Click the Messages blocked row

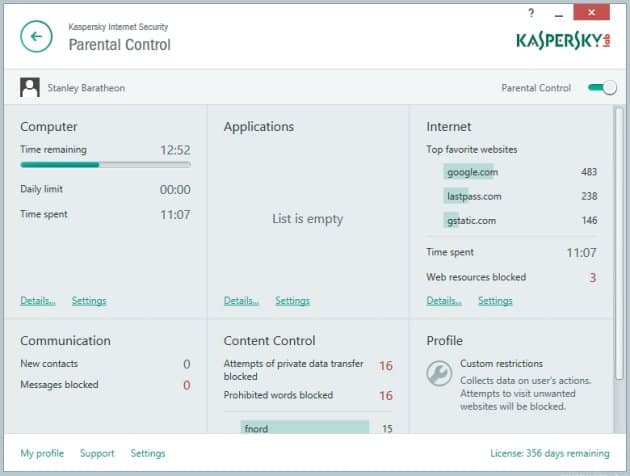(x=105, y=385)
